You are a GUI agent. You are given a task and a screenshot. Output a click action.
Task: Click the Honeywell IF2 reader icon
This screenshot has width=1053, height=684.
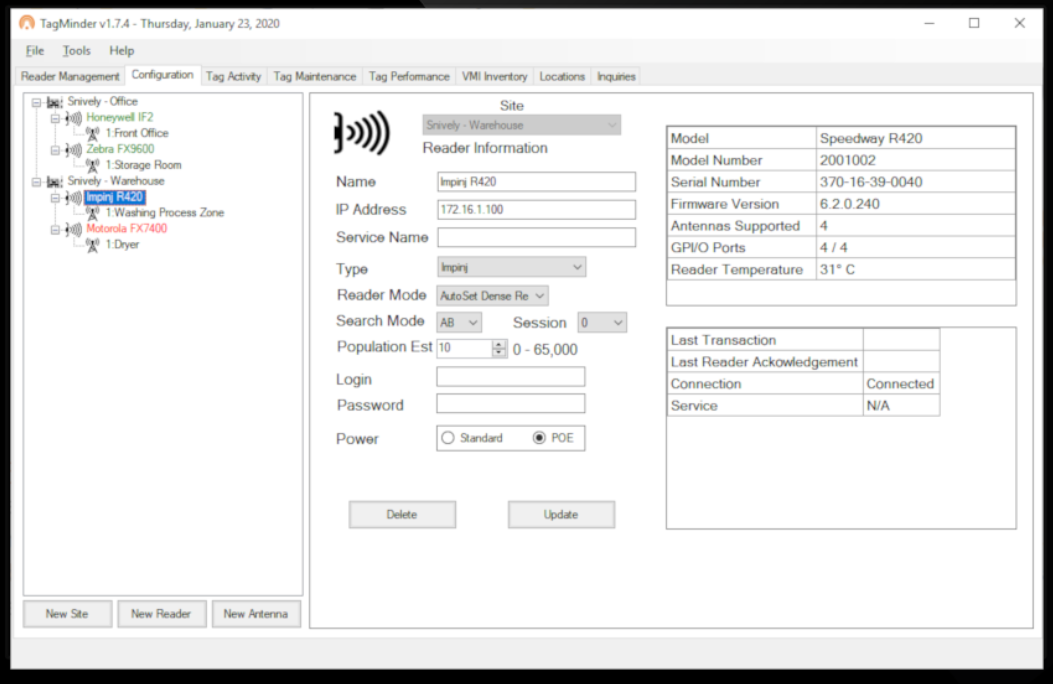coord(73,118)
